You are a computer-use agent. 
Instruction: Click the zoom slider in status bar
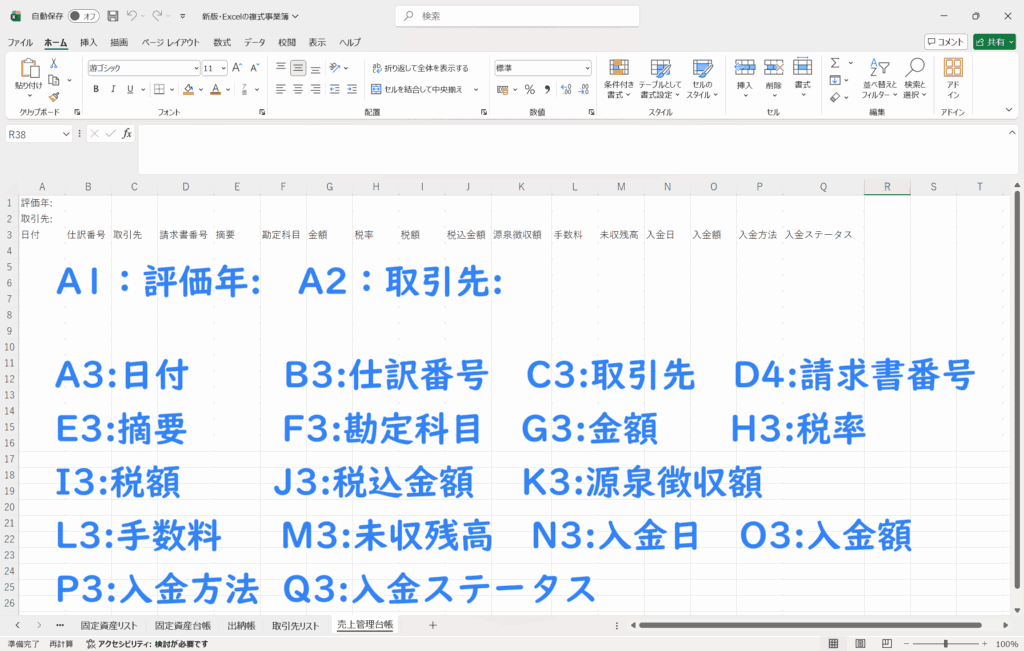coord(947,644)
